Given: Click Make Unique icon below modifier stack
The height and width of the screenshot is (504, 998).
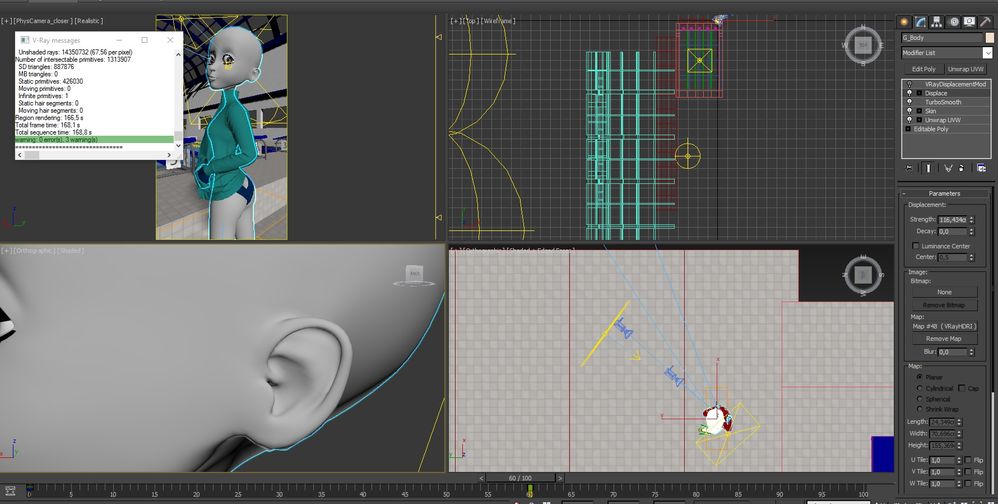Looking at the screenshot, I should point(948,168).
